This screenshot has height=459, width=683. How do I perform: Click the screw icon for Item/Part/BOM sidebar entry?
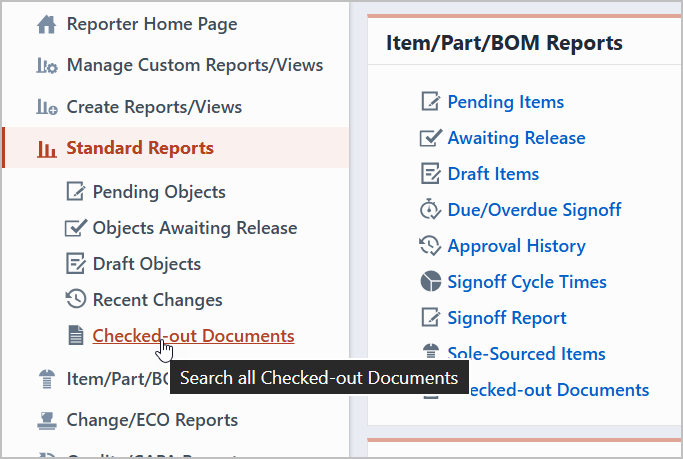(47, 379)
